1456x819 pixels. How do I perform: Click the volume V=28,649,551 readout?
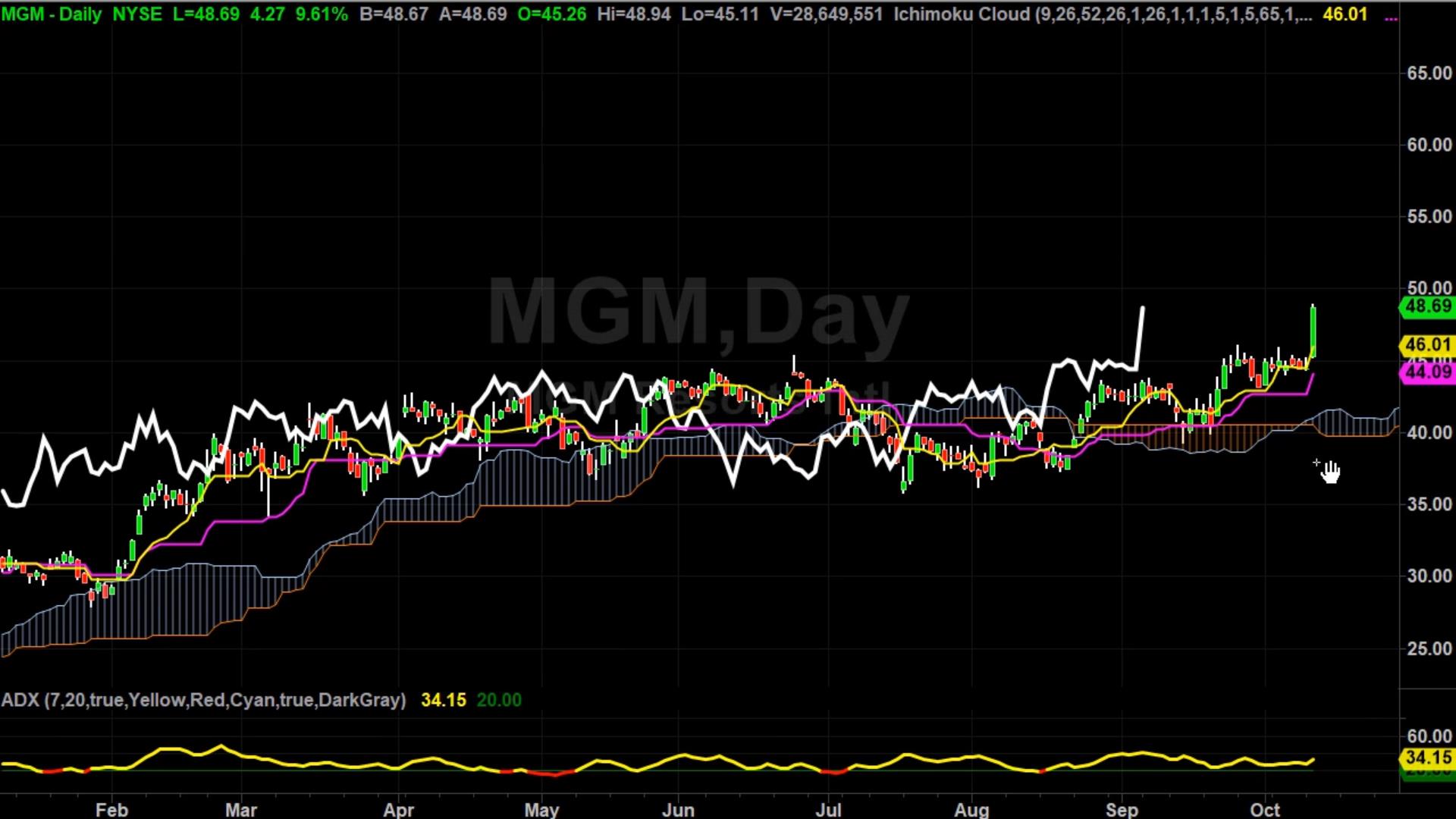[x=826, y=14]
